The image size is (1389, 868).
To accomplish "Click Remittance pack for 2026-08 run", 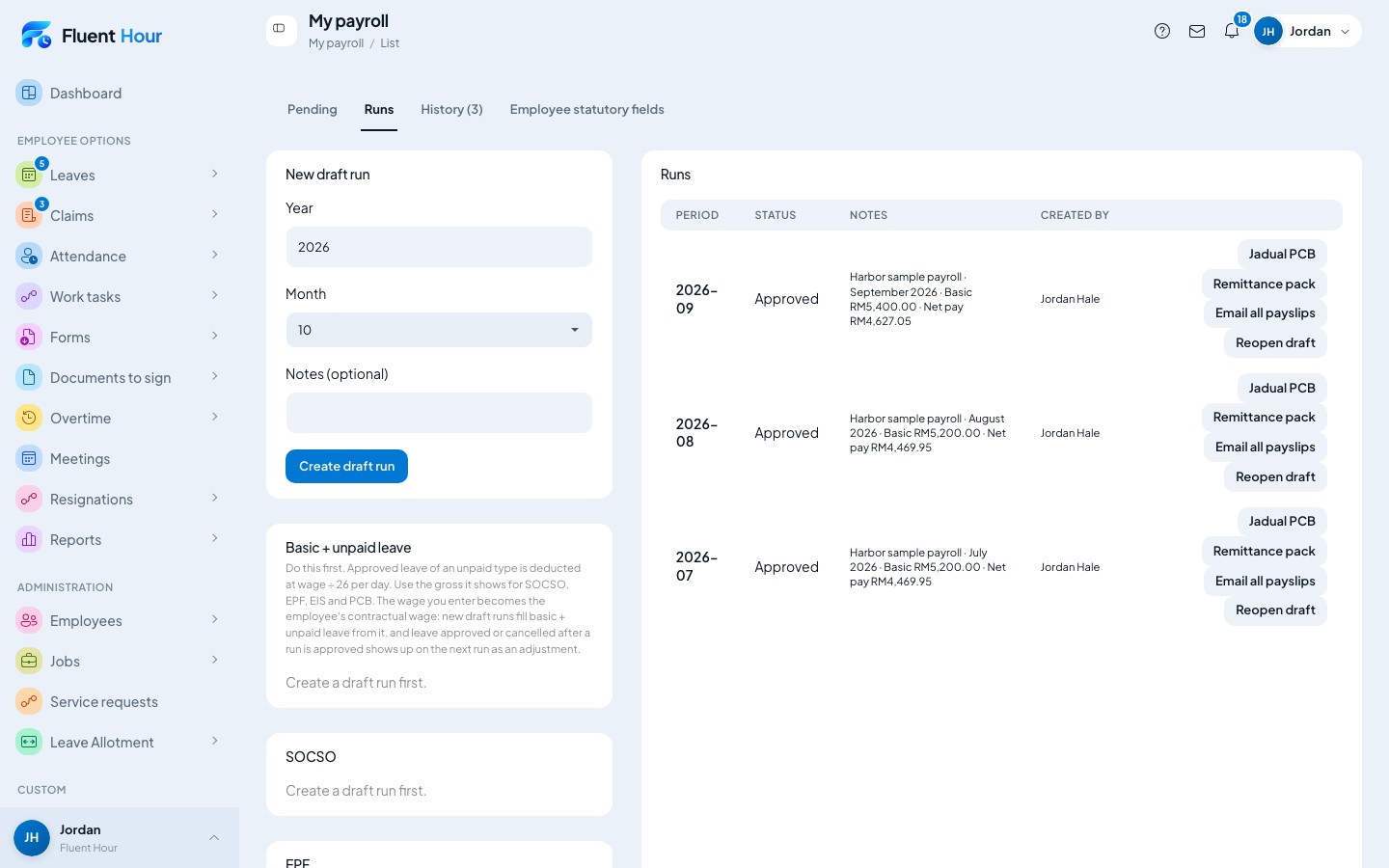I will [1264, 417].
